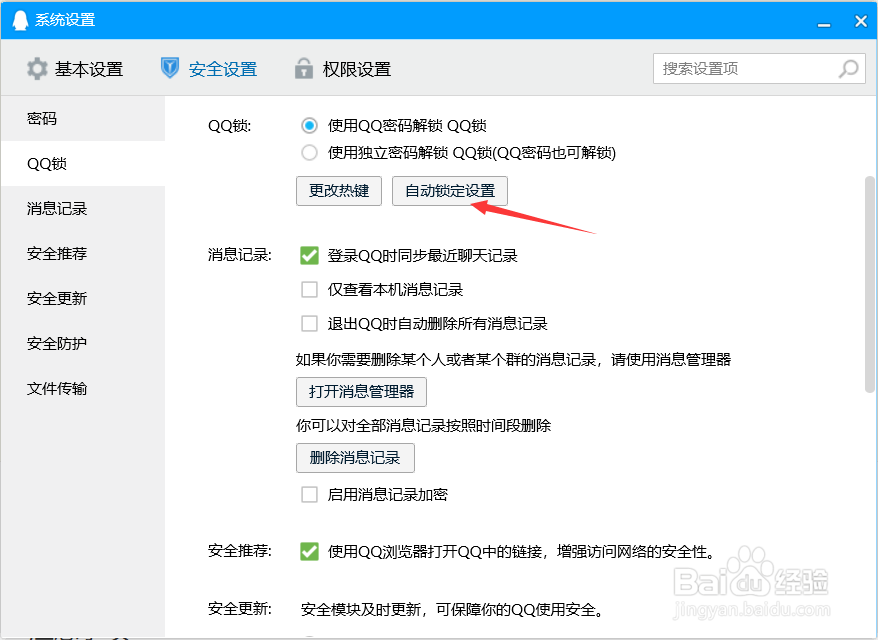The width and height of the screenshot is (878, 640).
Task: Open 安全推荐 section from sidebar
Action: (83, 253)
